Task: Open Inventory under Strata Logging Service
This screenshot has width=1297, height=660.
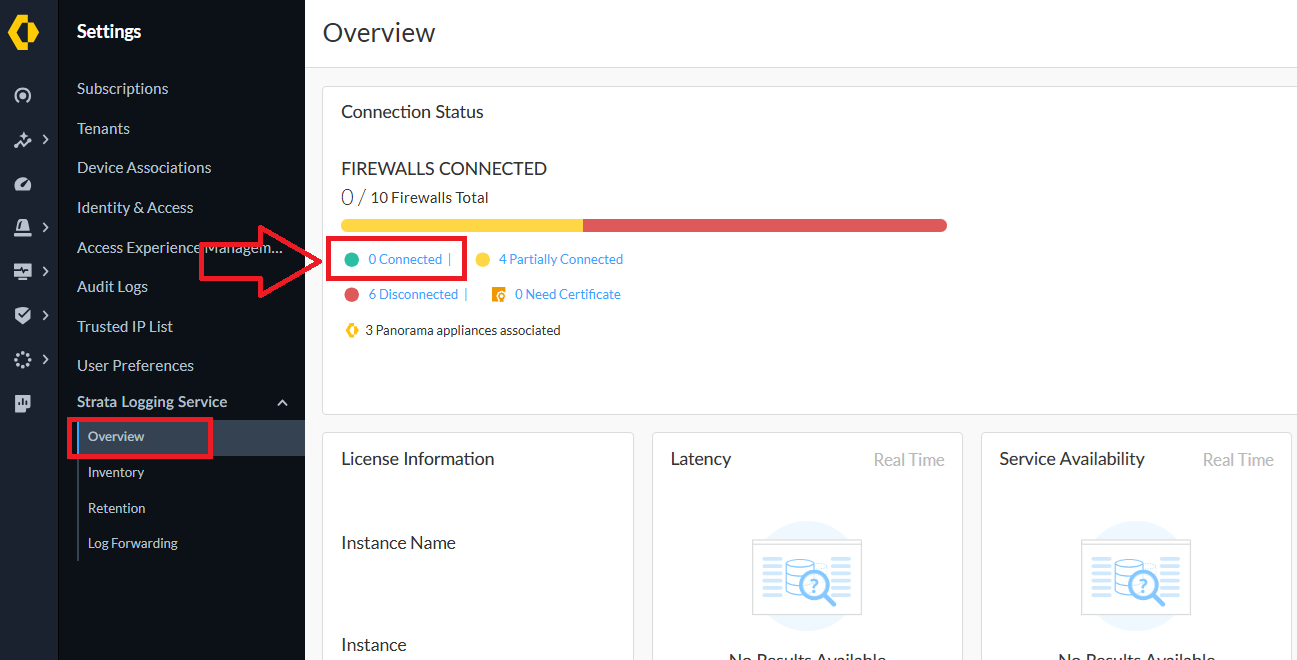Action: click(x=116, y=472)
